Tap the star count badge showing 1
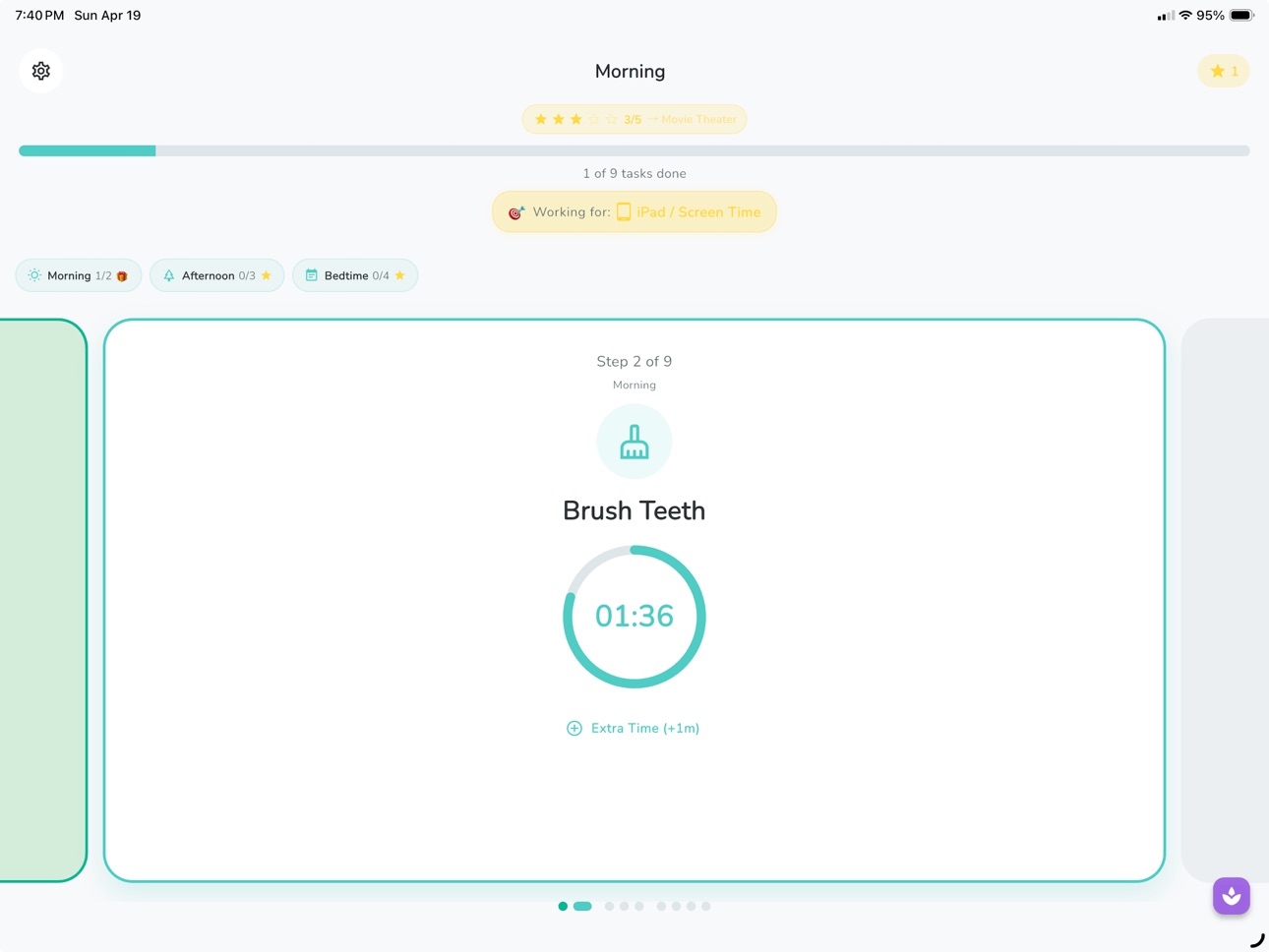 1224,71
